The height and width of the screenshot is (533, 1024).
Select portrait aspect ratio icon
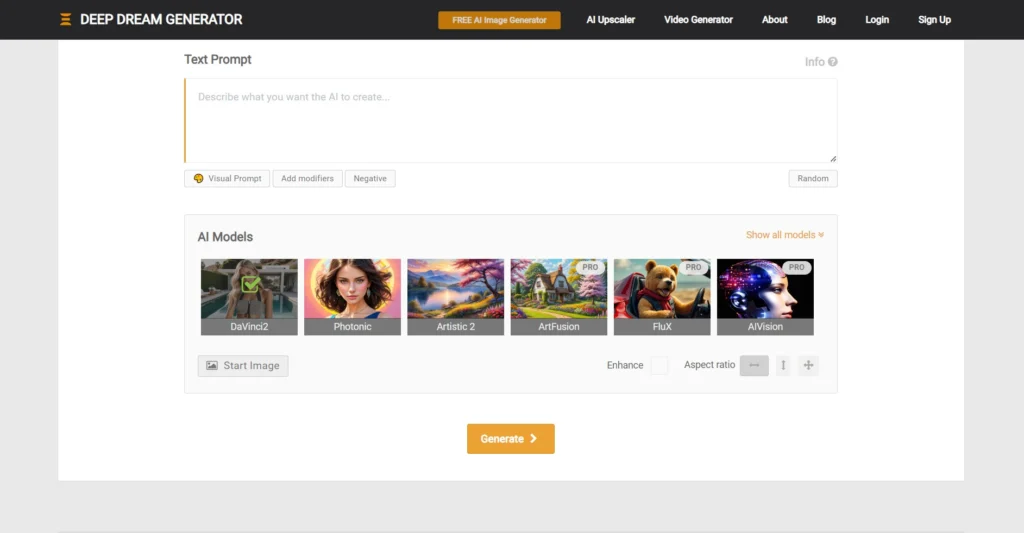click(x=783, y=365)
